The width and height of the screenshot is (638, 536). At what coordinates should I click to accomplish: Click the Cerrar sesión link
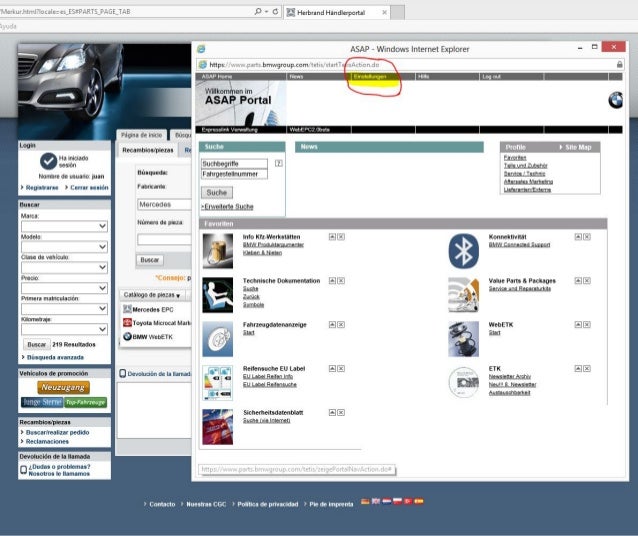[x=89, y=188]
